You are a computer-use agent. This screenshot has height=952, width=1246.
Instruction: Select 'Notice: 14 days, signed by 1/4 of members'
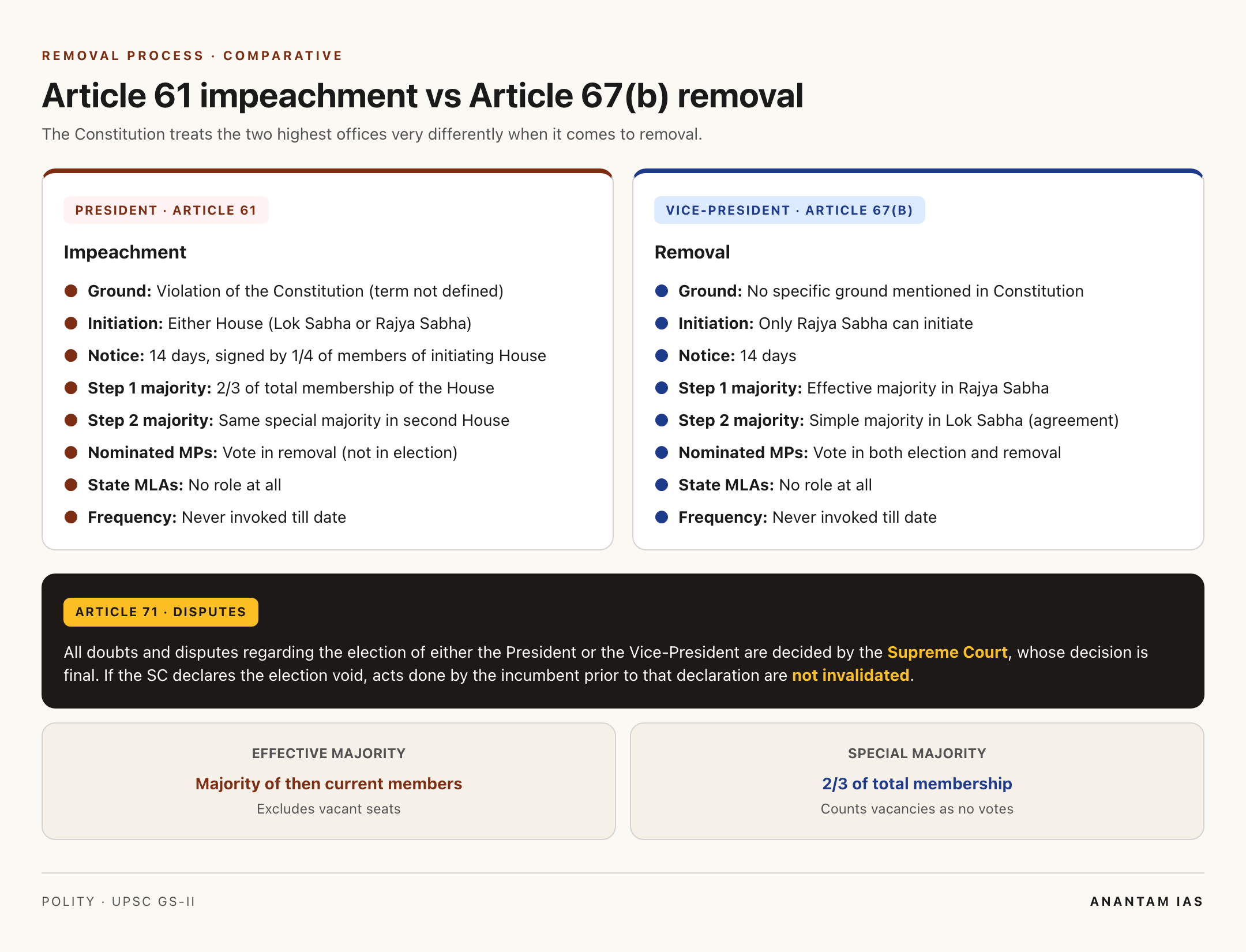pos(317,356)
